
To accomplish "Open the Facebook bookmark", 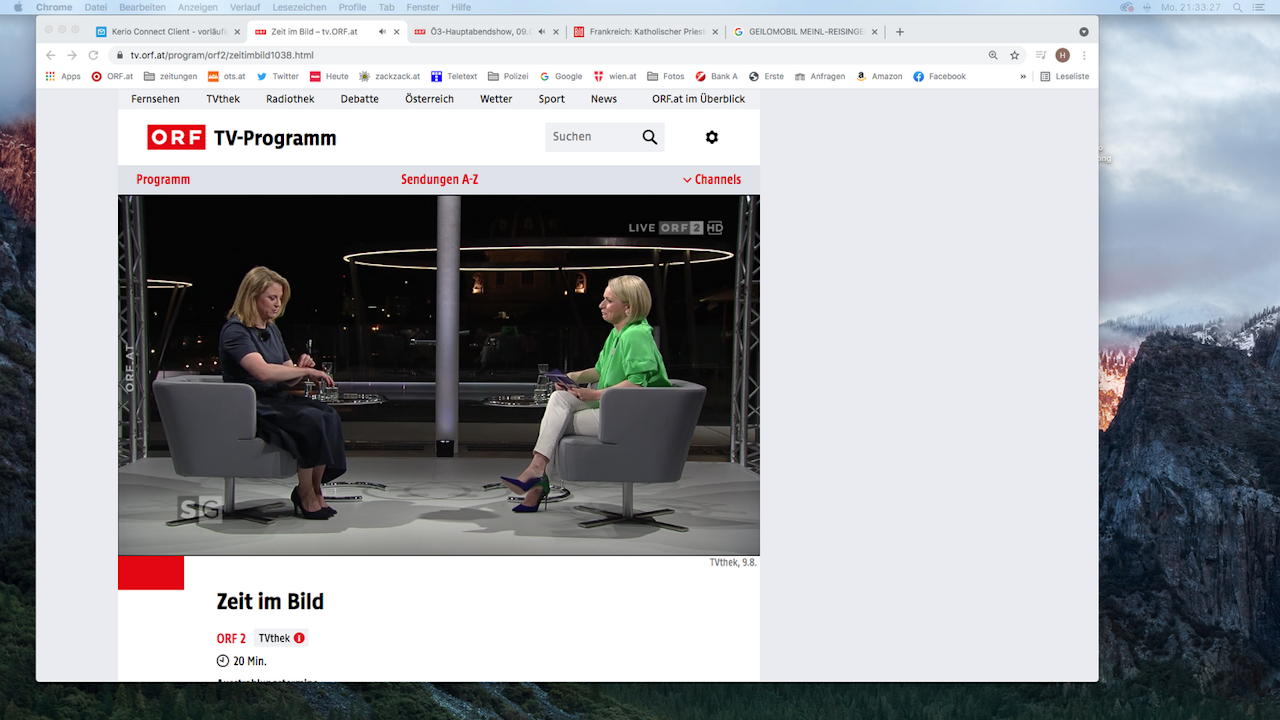I will coord(939,76).
